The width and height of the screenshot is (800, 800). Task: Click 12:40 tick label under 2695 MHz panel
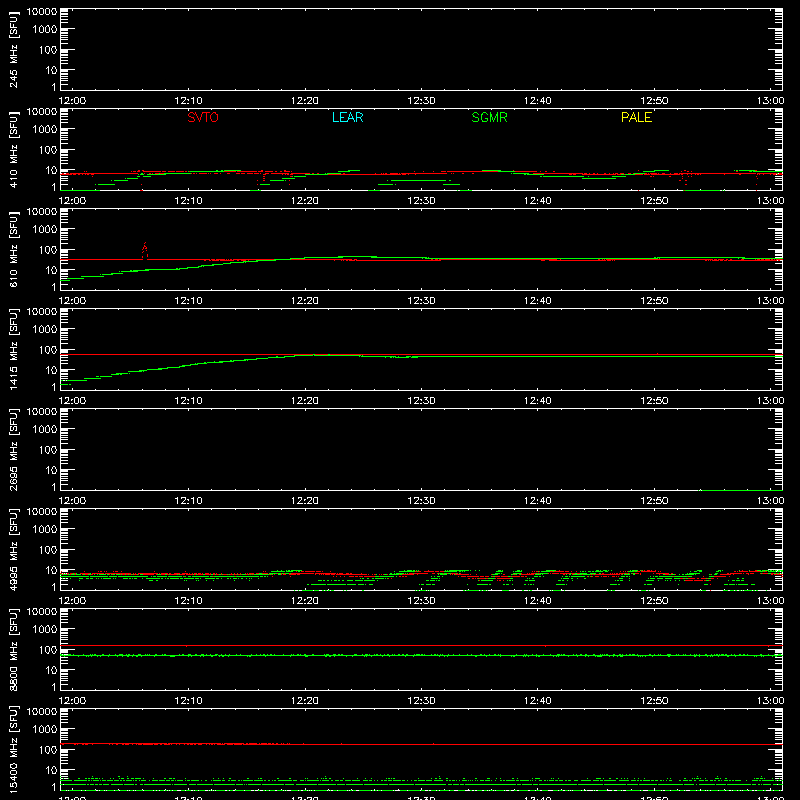pyautogui.click(x=538, y=501)
